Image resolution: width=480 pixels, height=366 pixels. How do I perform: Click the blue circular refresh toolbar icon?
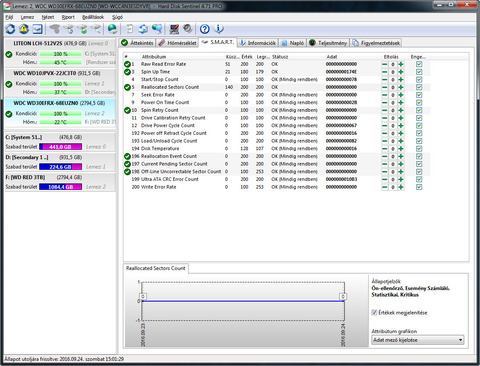pyautogui.click(x=10, y=29)
